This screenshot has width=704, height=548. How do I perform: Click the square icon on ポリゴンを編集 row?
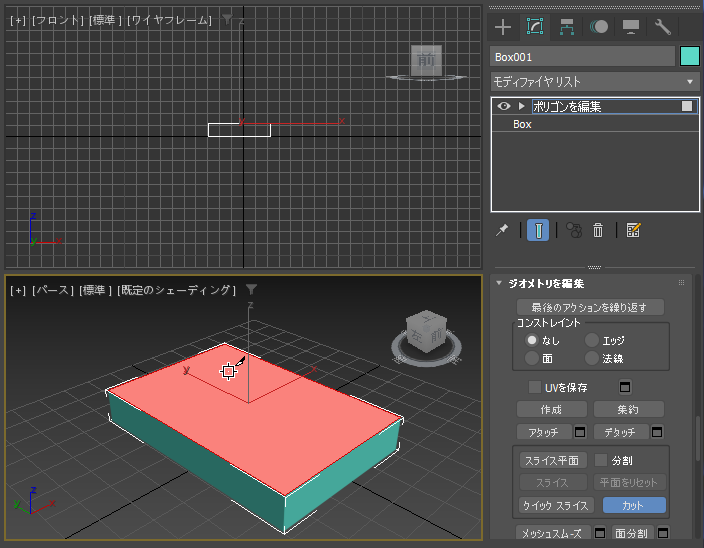687,106
